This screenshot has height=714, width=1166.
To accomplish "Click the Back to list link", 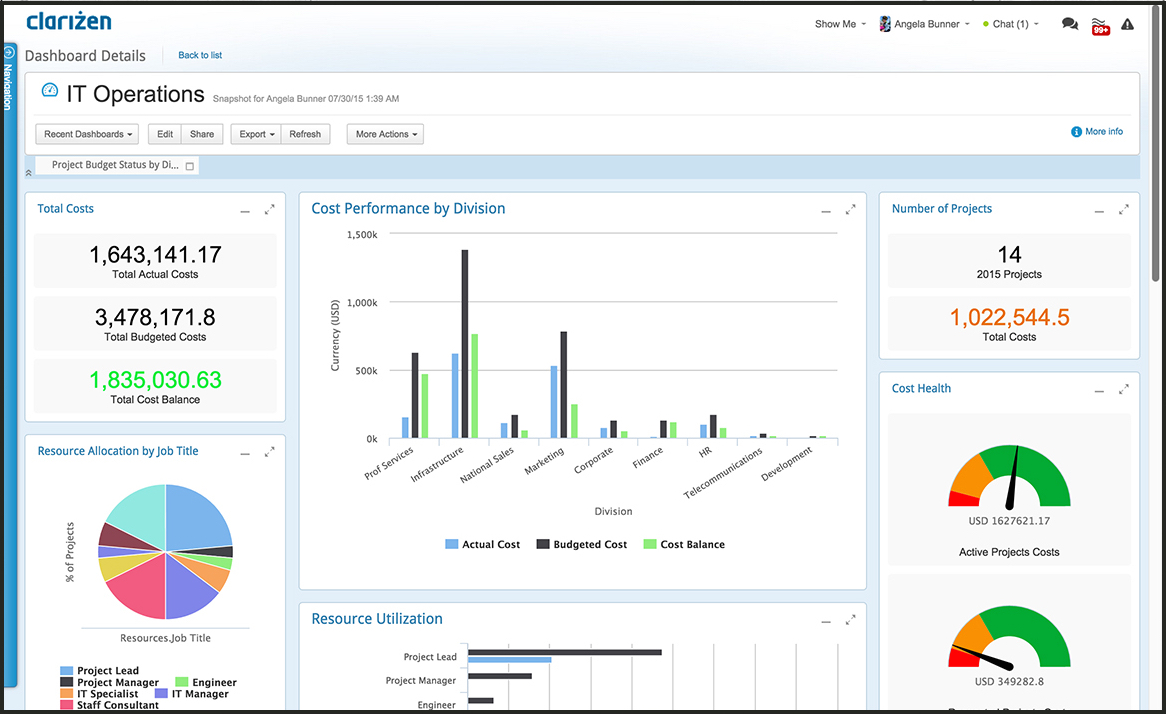I will click(200, 55).
